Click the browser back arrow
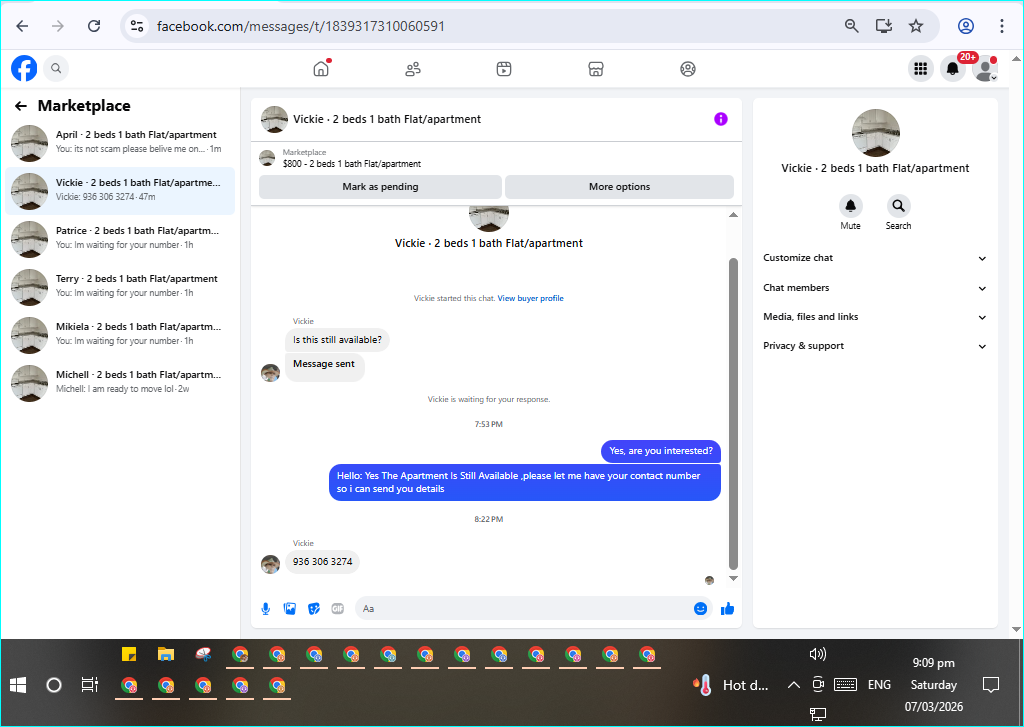1024x727 pixels. (x=22, y=26)
